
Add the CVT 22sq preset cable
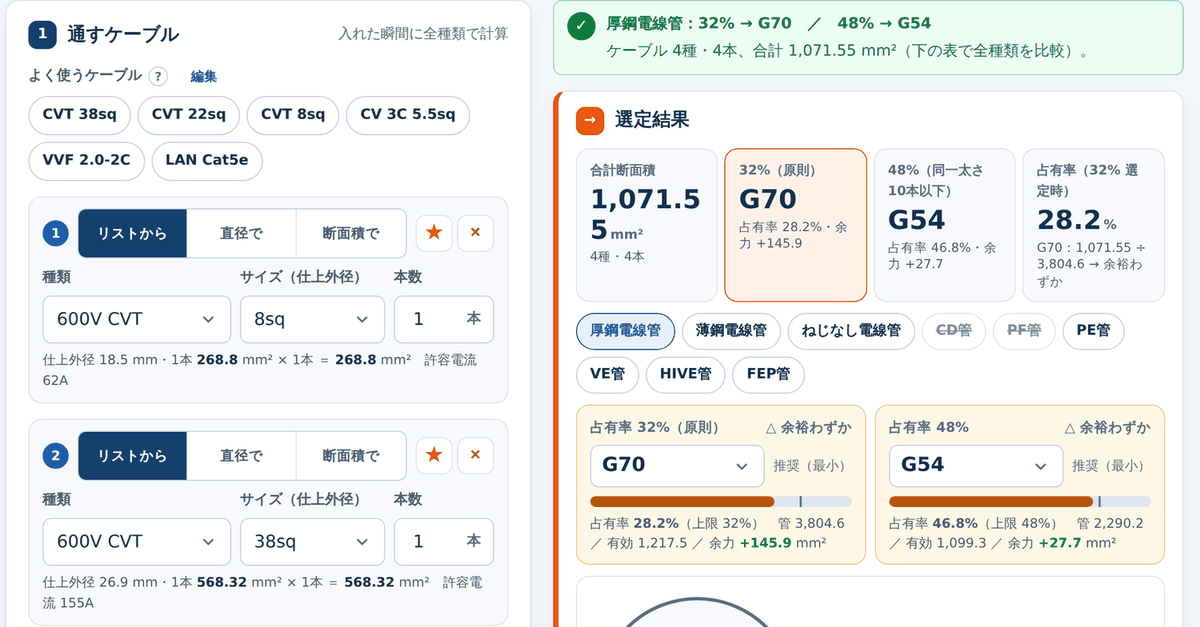click(188, 115)
